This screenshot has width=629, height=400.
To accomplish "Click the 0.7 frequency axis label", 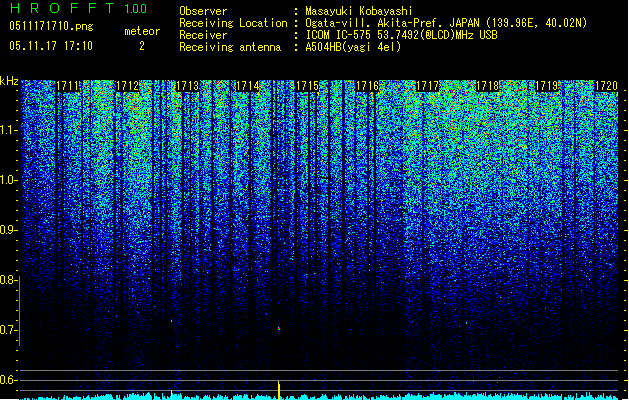I will tap(8, 330).
